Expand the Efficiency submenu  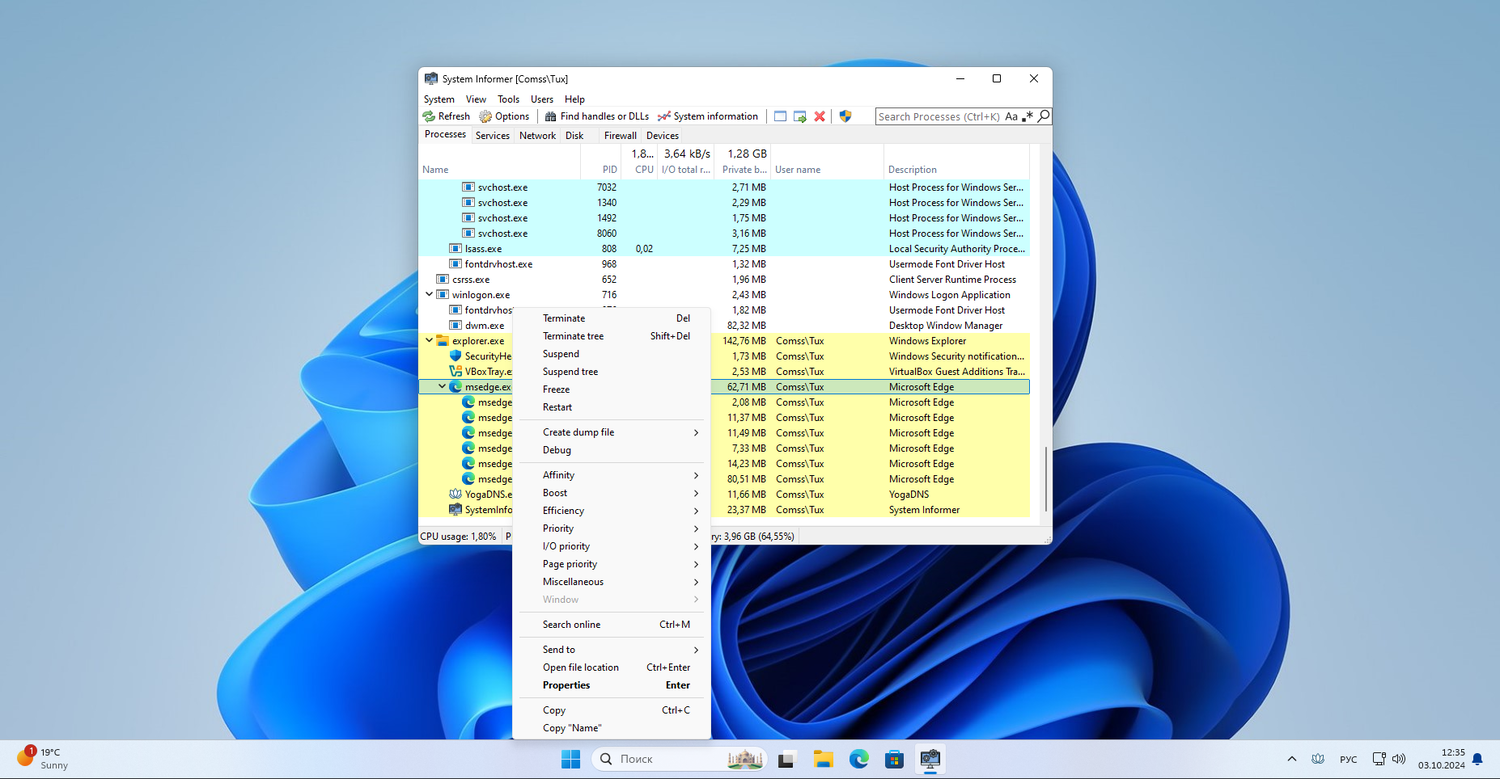coord(611,511)
